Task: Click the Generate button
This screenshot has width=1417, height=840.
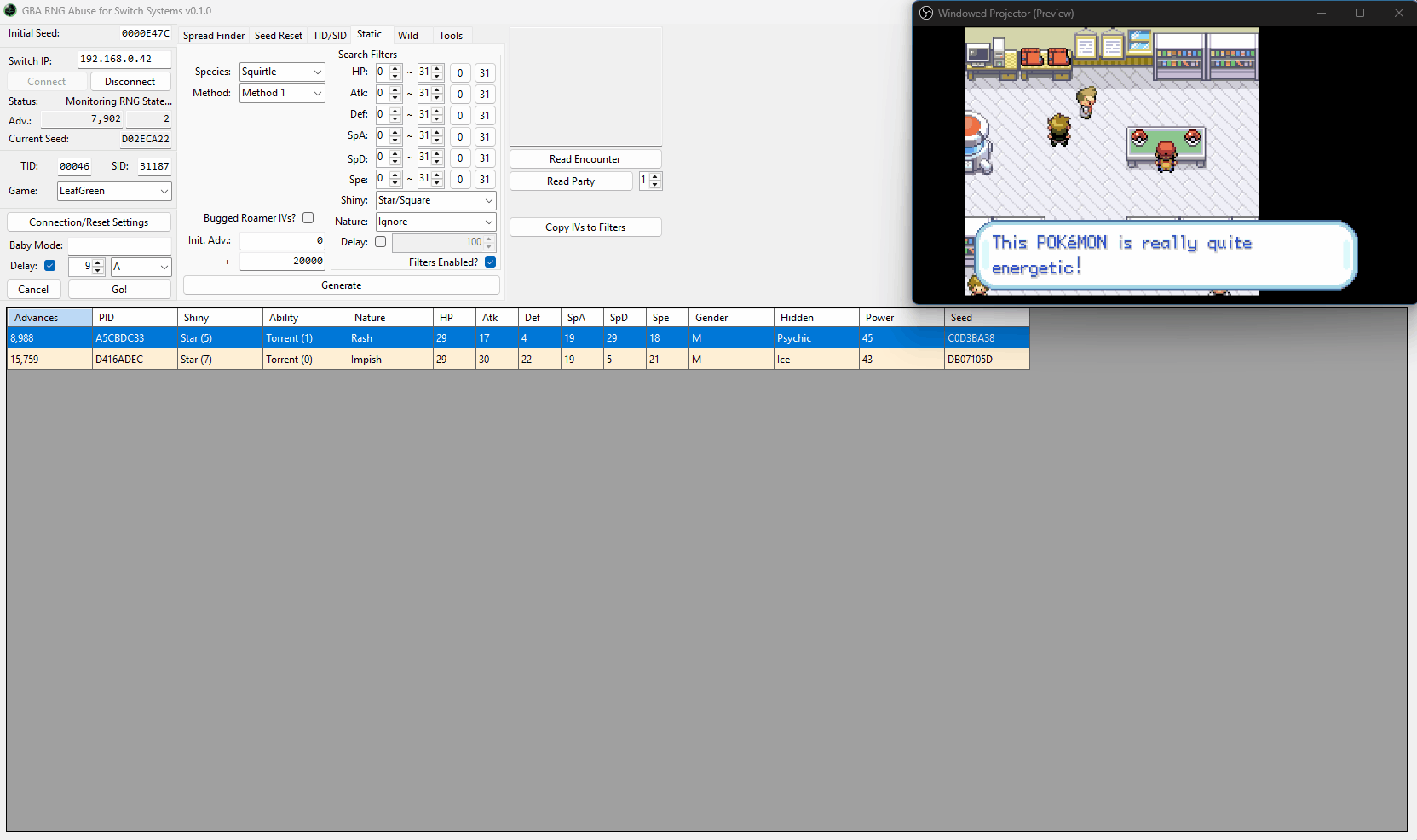Action: pyautogui.click(x=342, y=285)
